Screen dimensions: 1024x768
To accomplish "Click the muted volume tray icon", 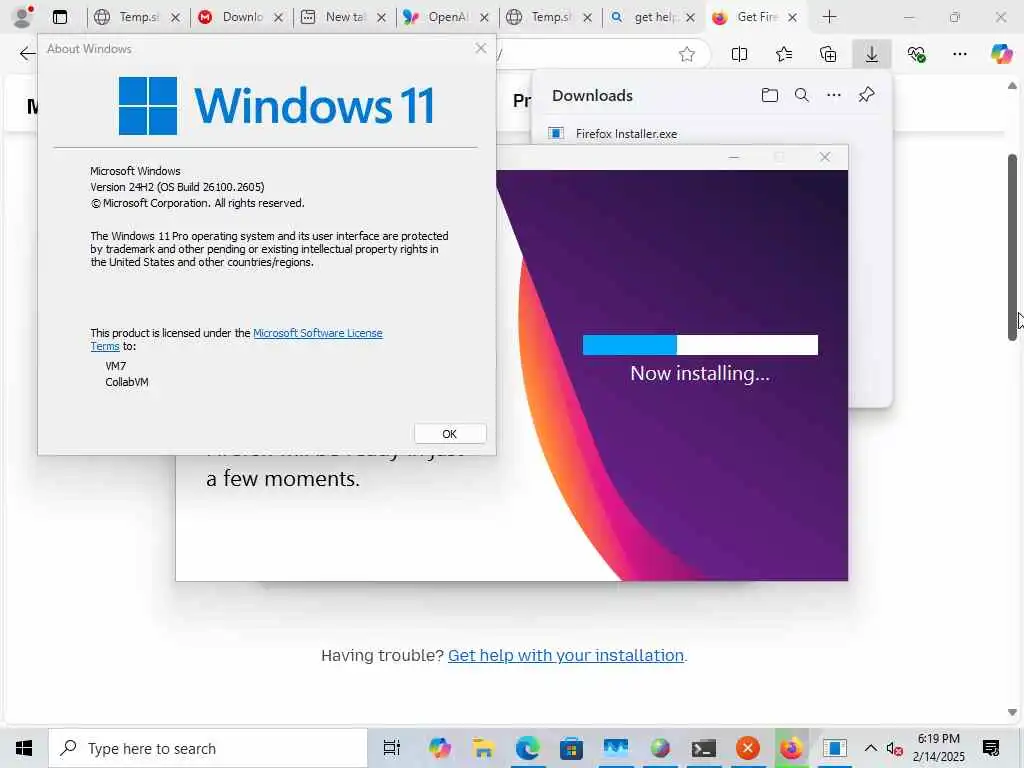I will 894,748.
